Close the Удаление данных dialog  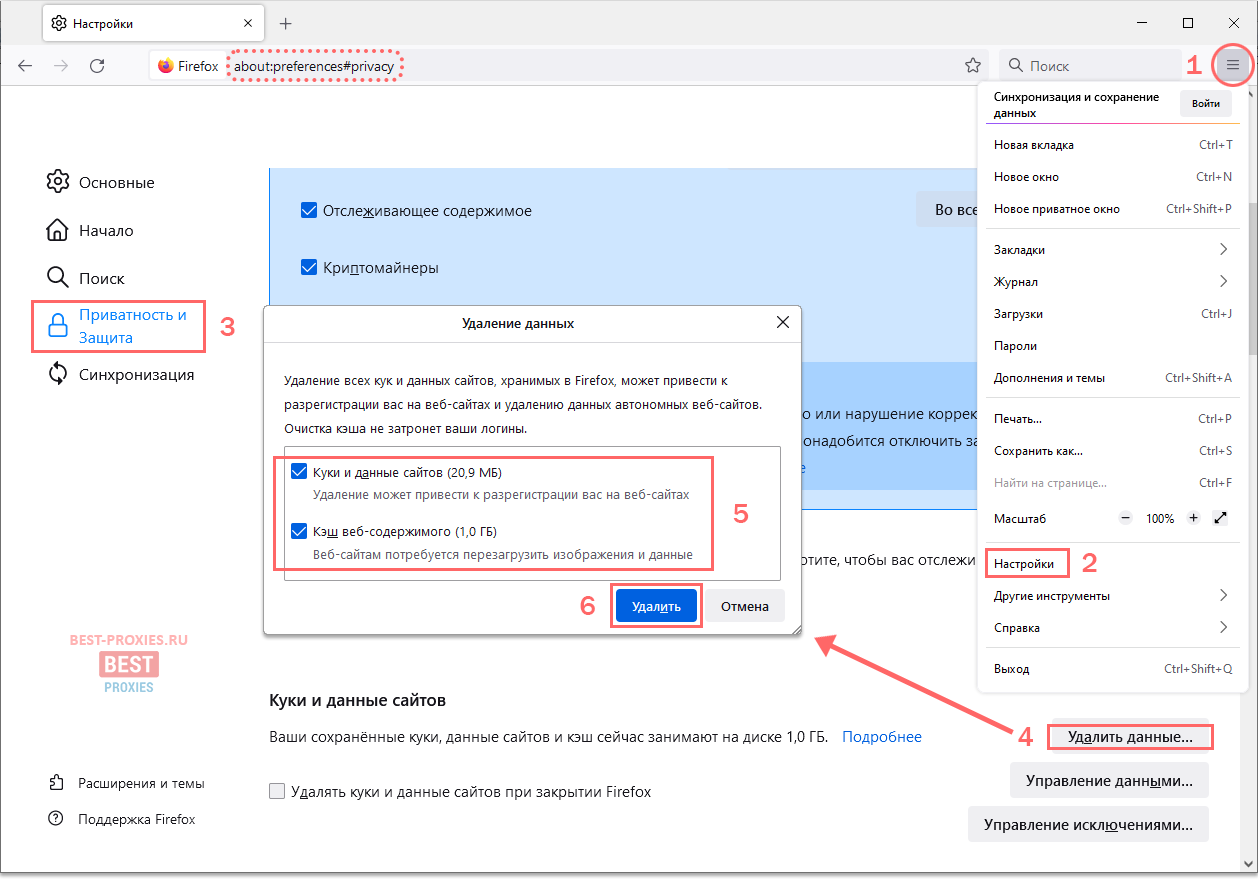[783, 323]
